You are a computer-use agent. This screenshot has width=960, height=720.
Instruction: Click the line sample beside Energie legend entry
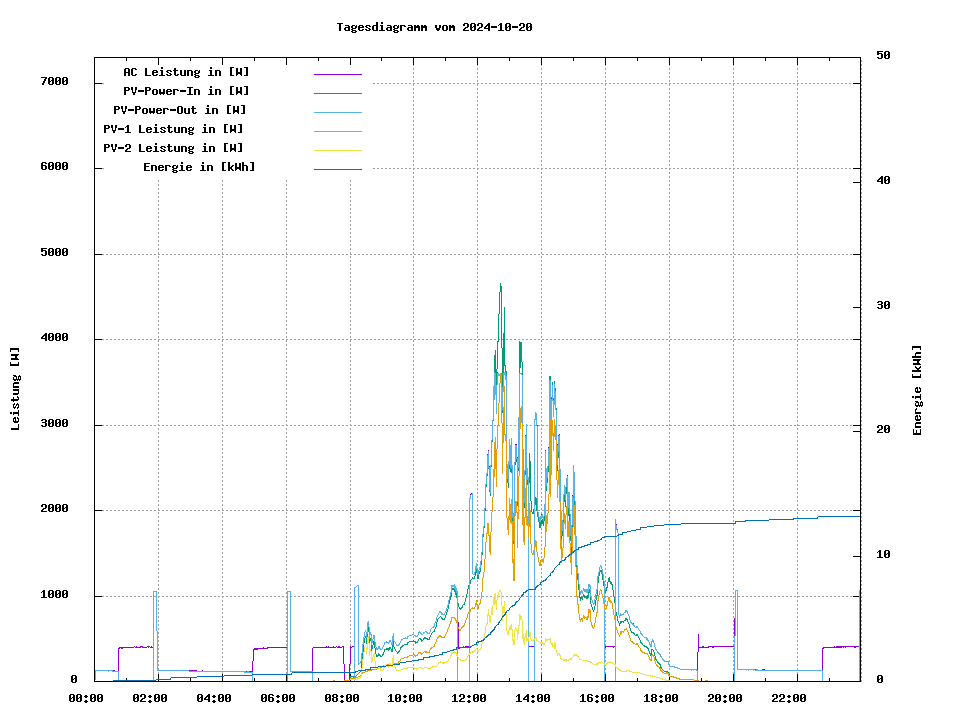click(337, 169)
